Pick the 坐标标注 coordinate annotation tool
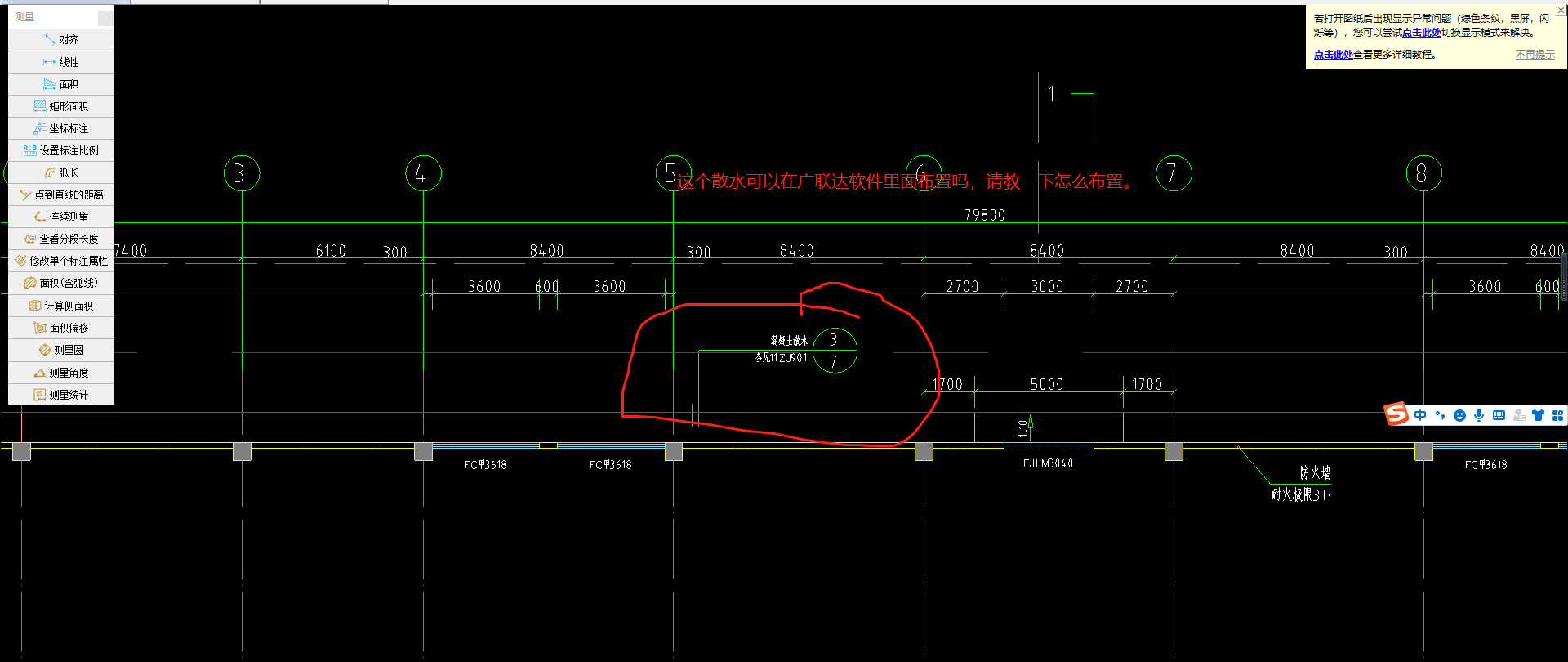Viewport: 1568px width, 662px height. pos(61,128)
